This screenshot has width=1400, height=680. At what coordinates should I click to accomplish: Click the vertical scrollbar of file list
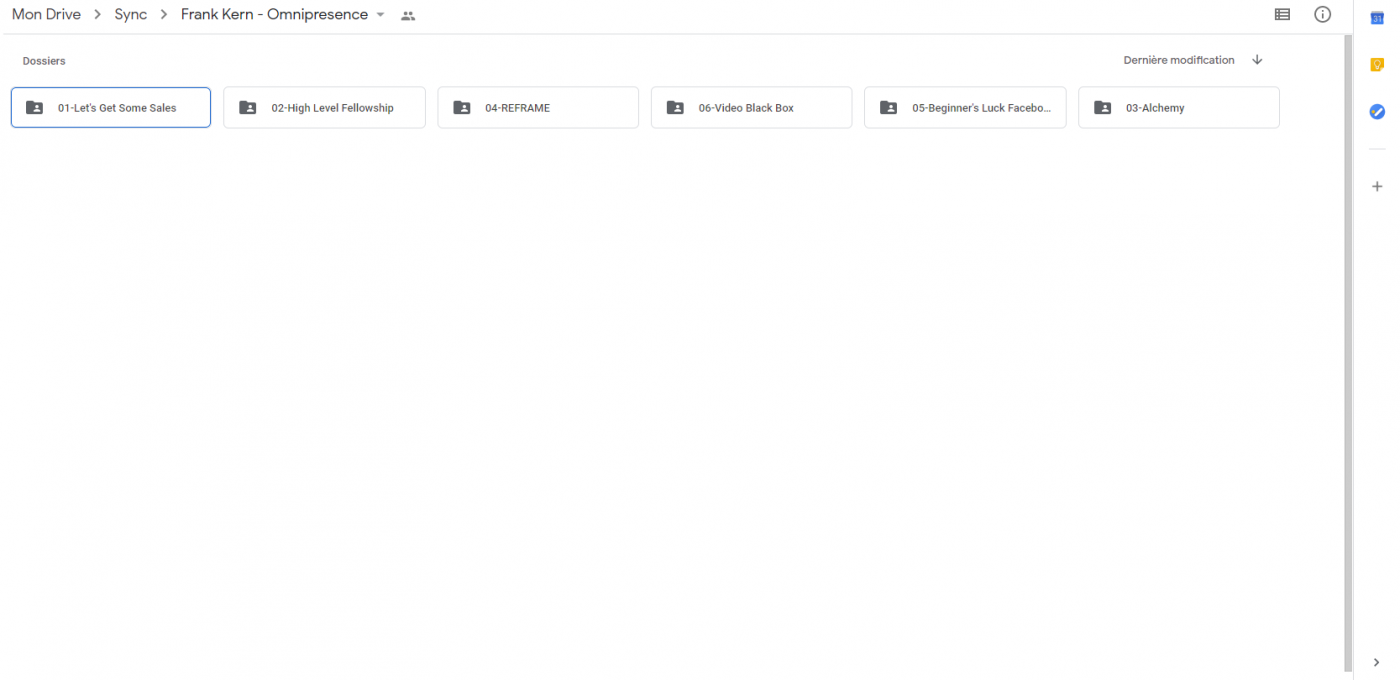[x=1347, y=354]
